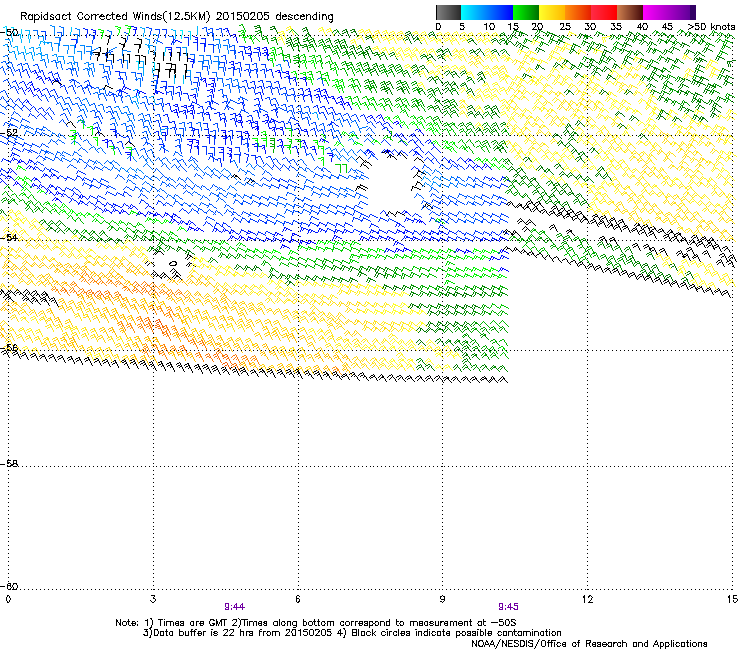Click the yellow 20-25 knots legend swatch
740x650 pixels.
click(x=552, y=12)
